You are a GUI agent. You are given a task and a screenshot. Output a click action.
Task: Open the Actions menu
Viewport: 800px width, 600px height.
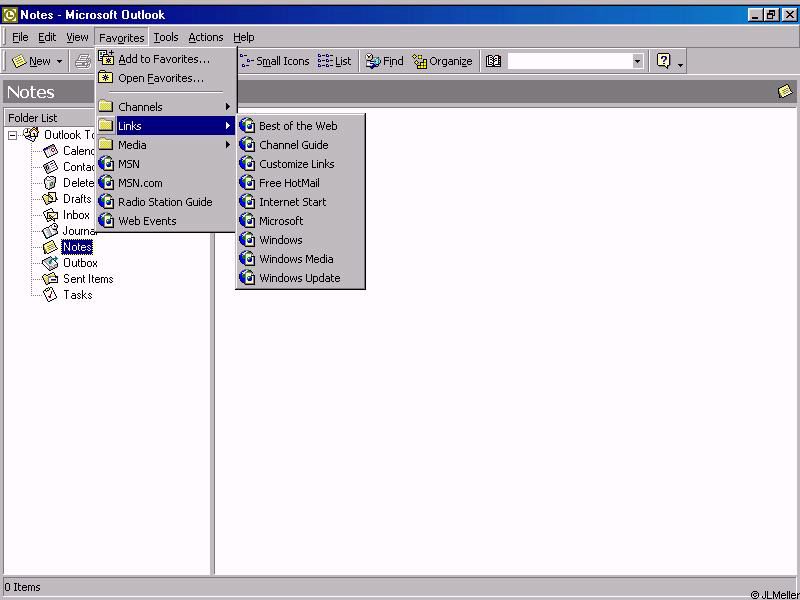(x=206, y=37)
